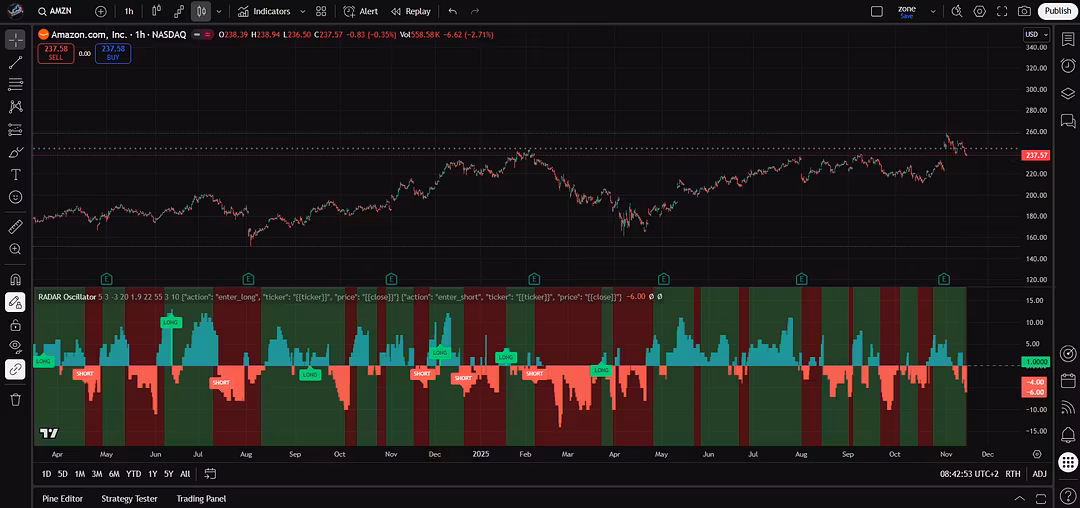Open the measure ruler tool
This screenshot has height=508, width=1080.
coord(15,227)
